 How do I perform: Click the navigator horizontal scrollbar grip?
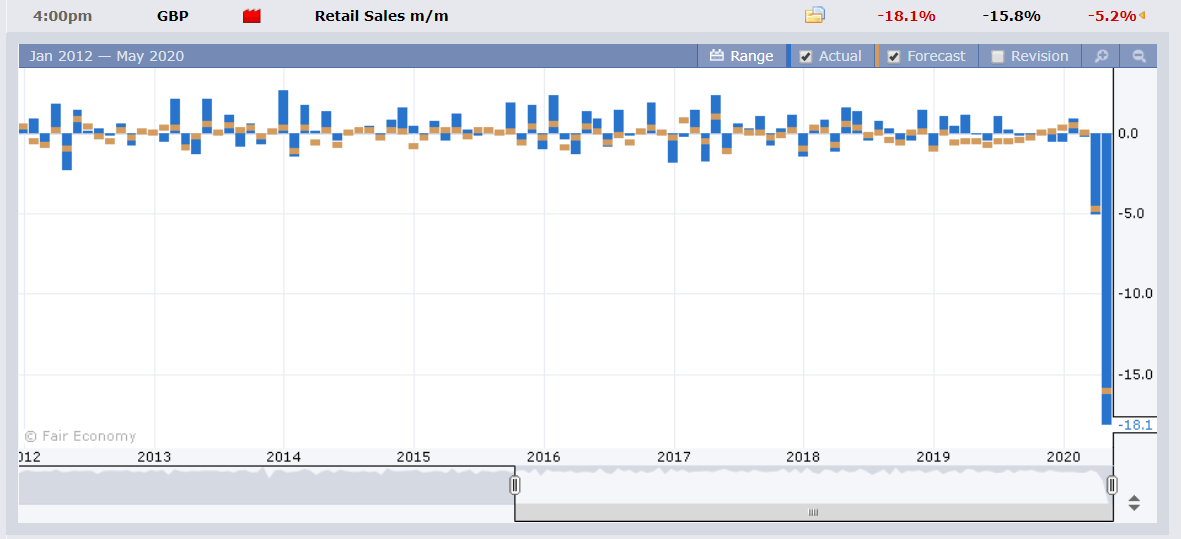tap(813, 512)
